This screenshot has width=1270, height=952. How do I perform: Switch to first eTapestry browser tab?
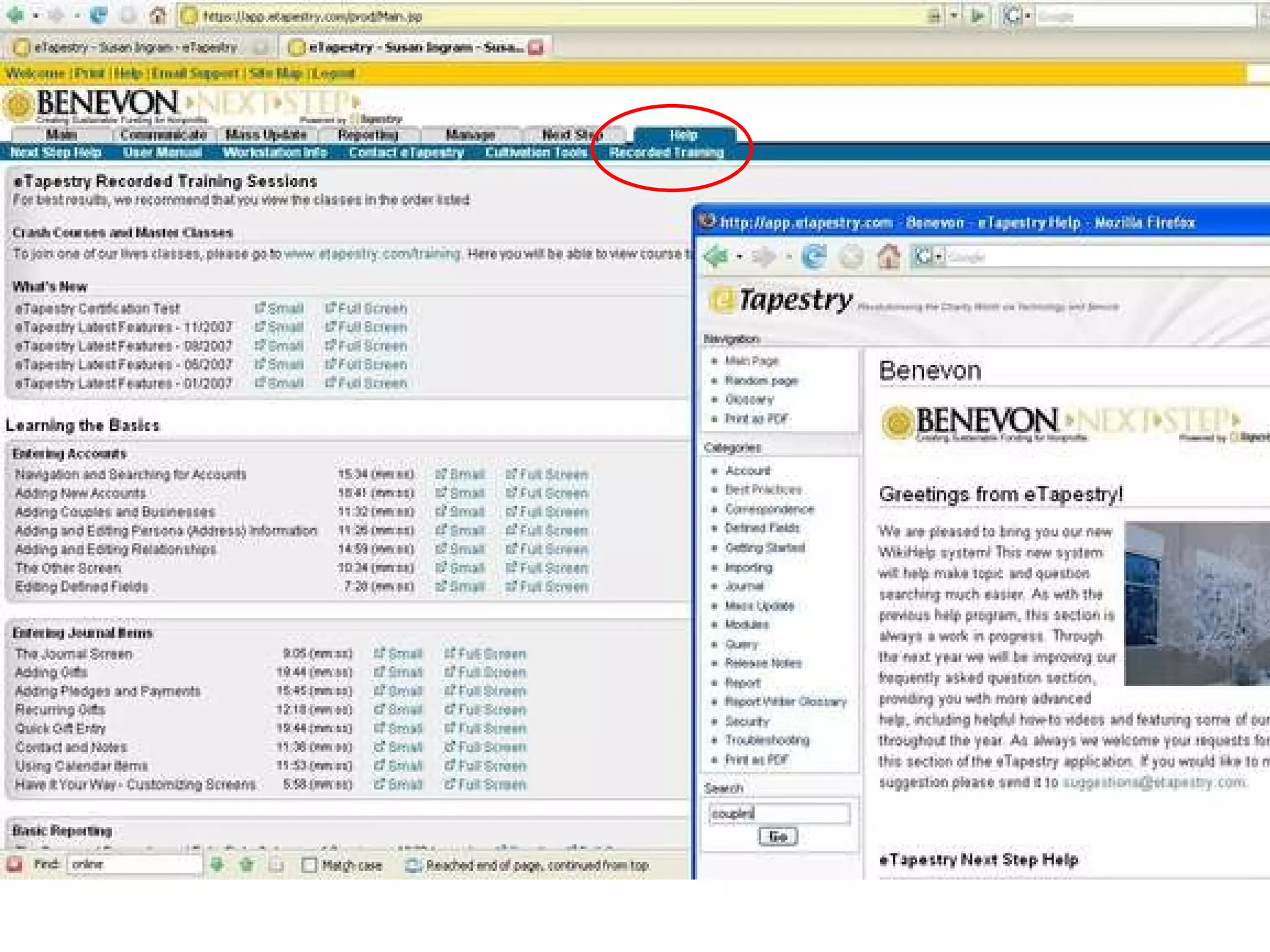(x=135, y=48)
